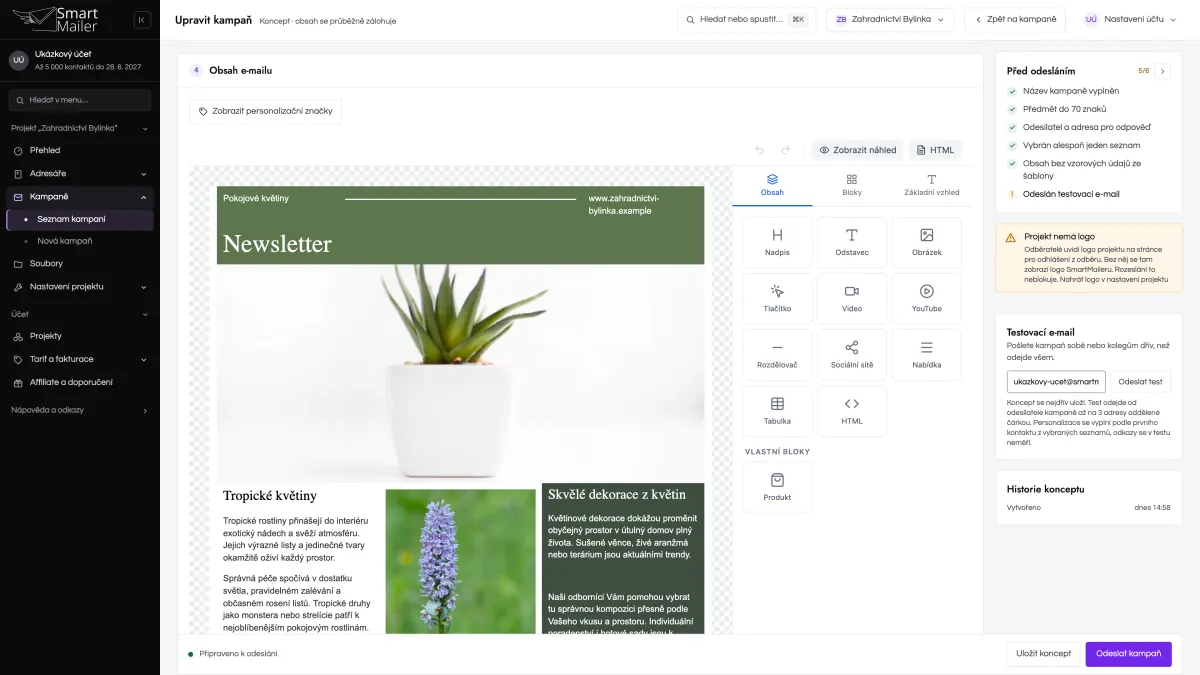Add an HTML code block
Screen dimensions: 1200x675
852,411
